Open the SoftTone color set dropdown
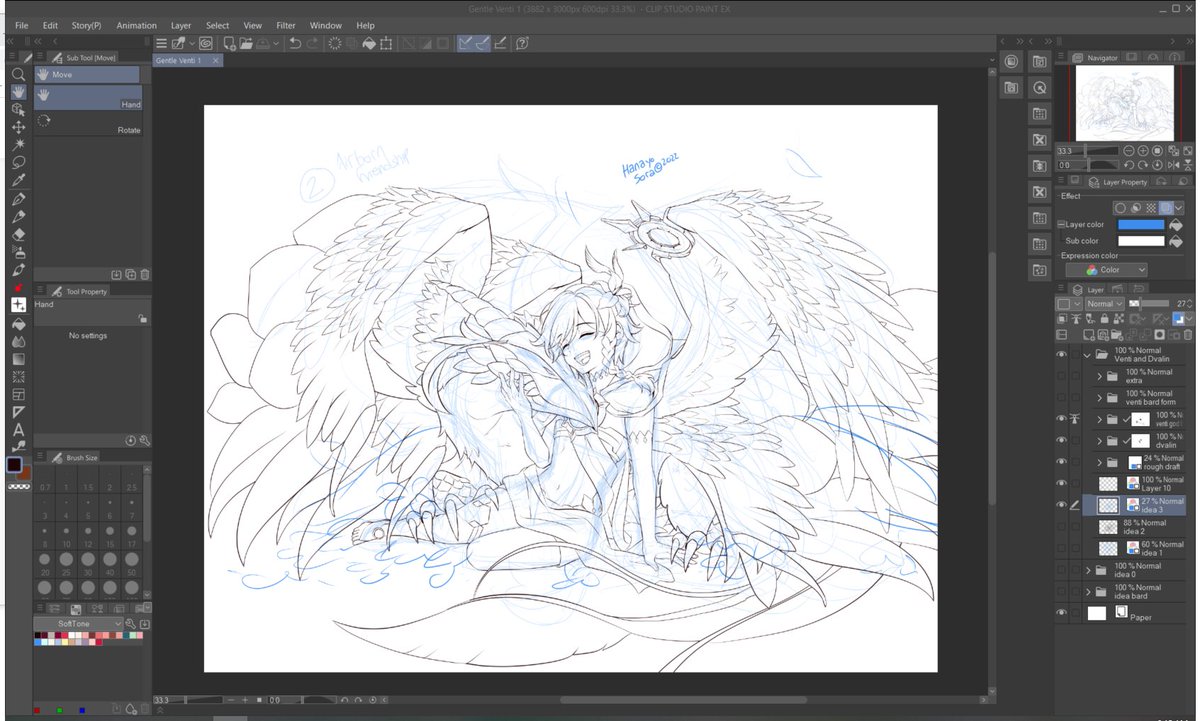 (79, 623)
